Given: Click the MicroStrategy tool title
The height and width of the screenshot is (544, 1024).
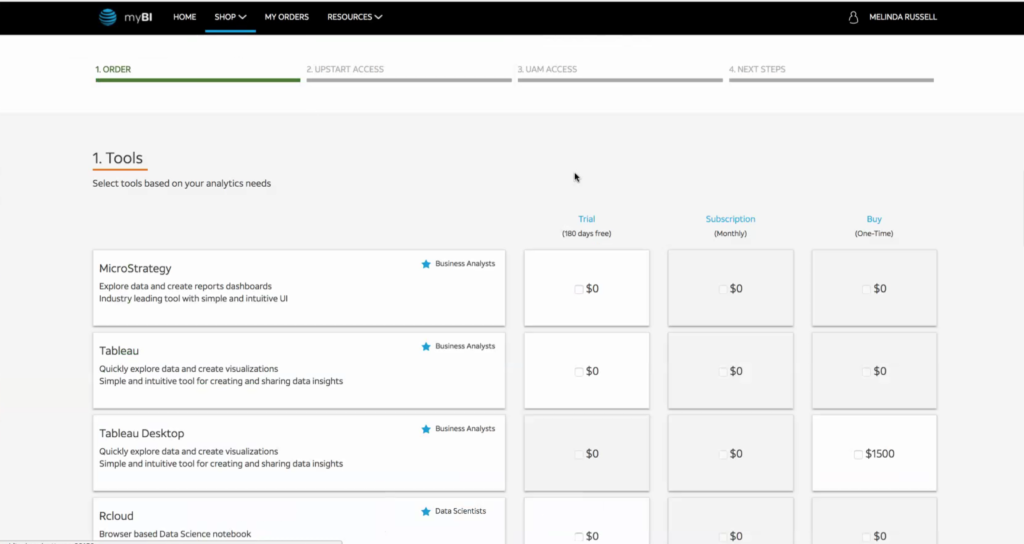Looking at the screenshot, I should click(135, 268).
